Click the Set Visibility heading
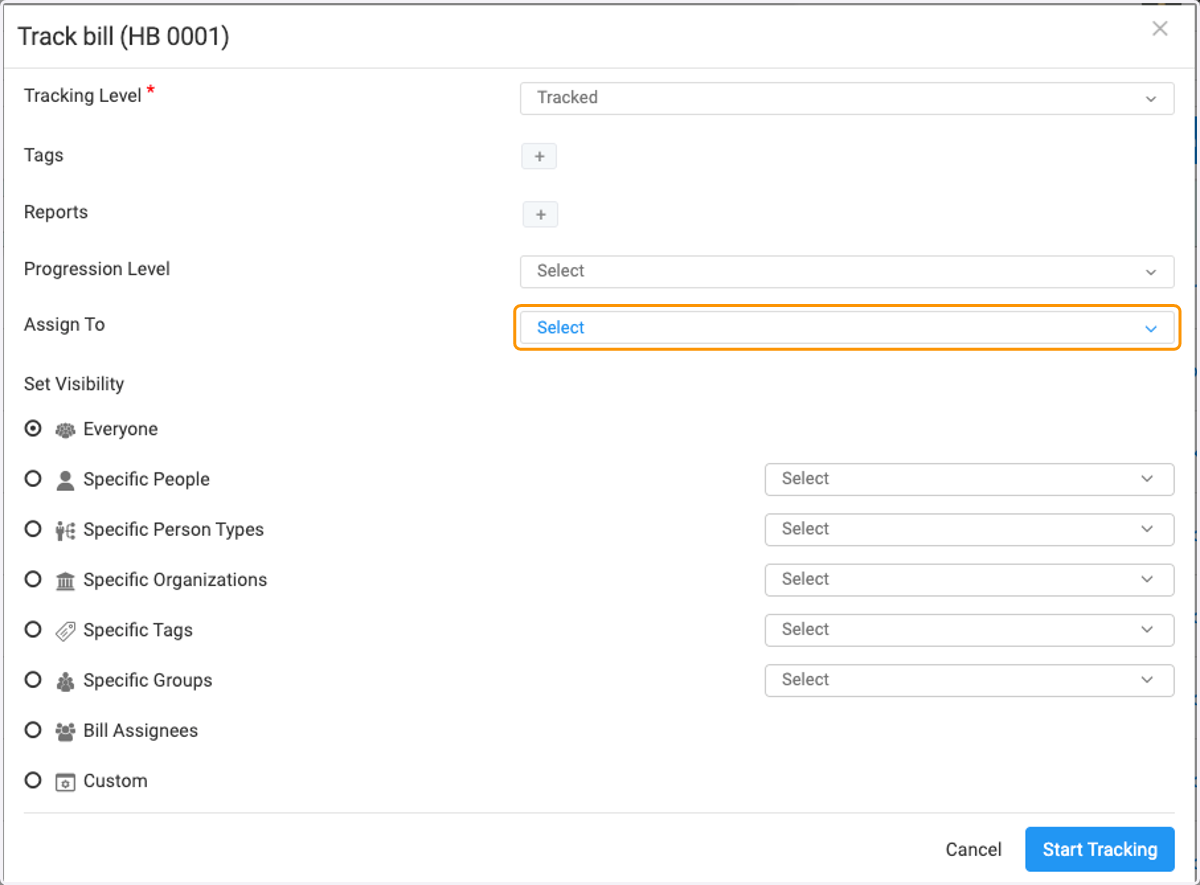Viewport: 1200px width, 885px height. tap(74, 384)
